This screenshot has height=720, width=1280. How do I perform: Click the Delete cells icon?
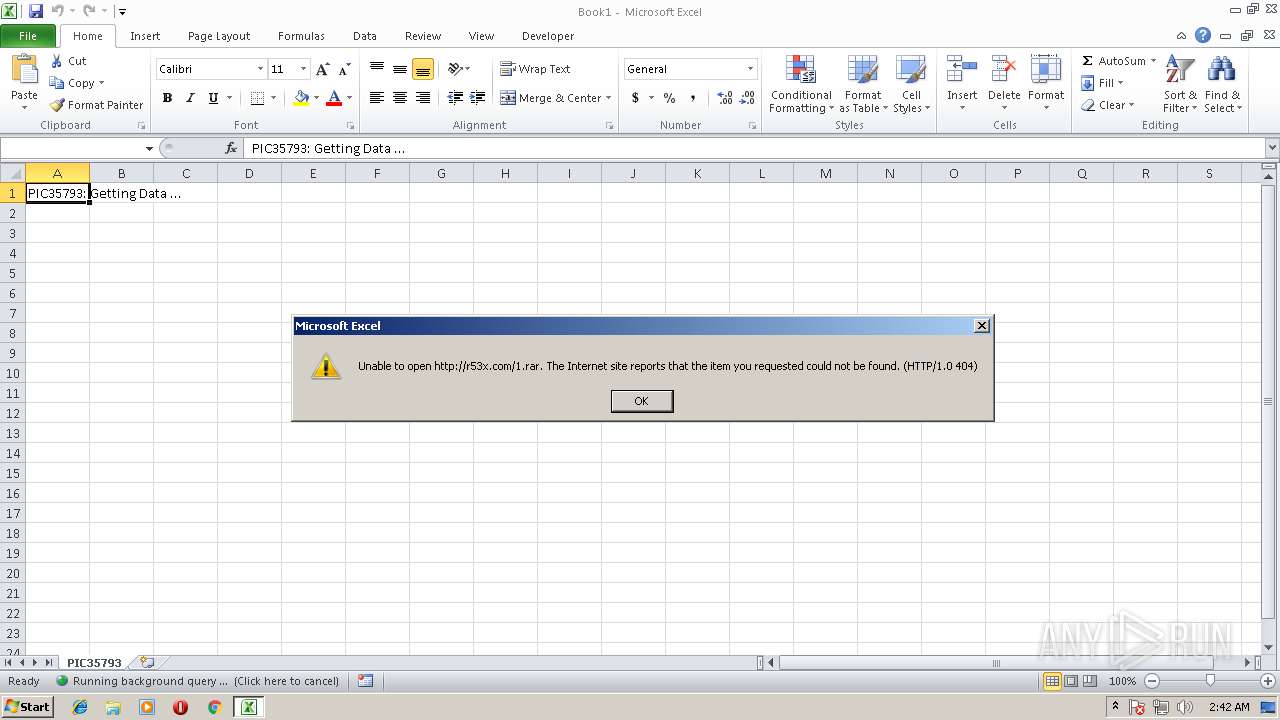[1004, 69]
